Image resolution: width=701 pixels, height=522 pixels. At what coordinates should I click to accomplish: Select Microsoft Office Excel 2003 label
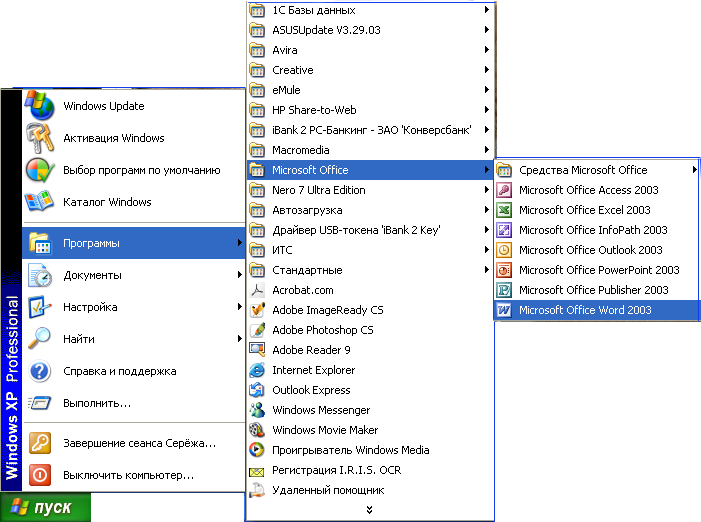point(585,210)
